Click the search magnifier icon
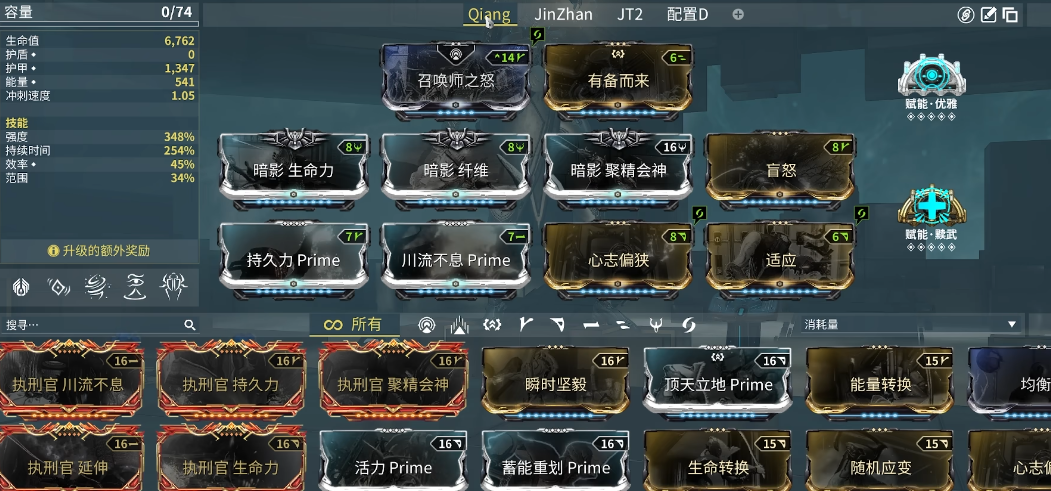The height and width of the screenshot is (491, 1051). tap(190, 325)
